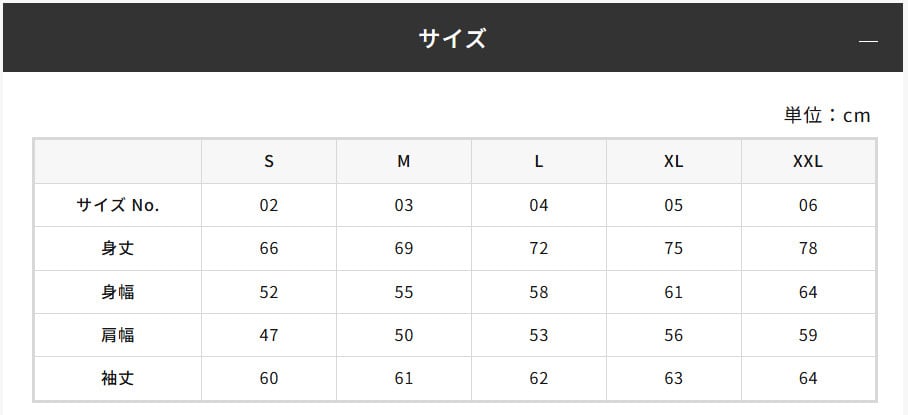Select the M column header
This screenshot has height=415, width=908.
click(404, 161)
